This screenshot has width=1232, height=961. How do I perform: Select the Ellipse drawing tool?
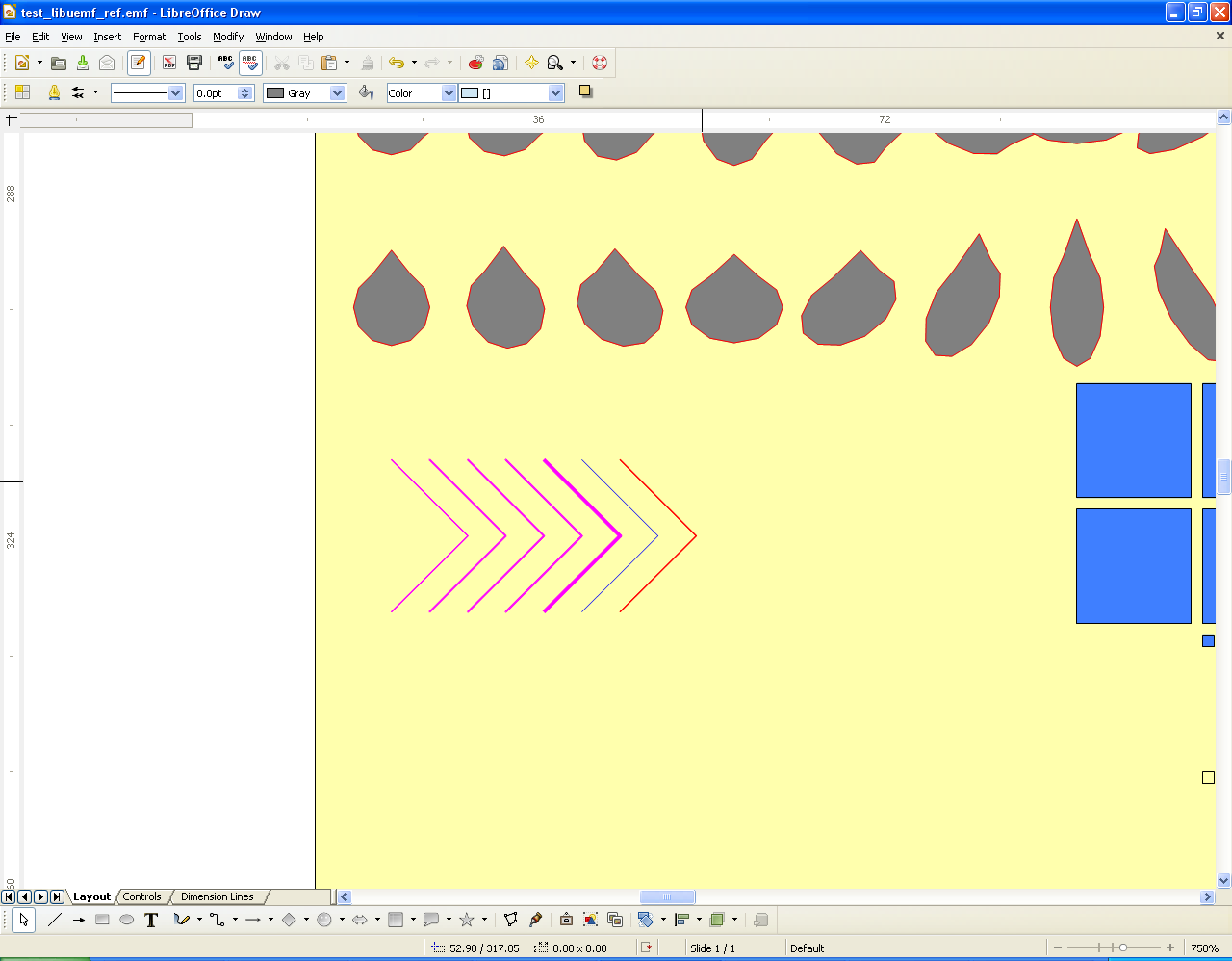pyautogui.click(x=126, y=921)
